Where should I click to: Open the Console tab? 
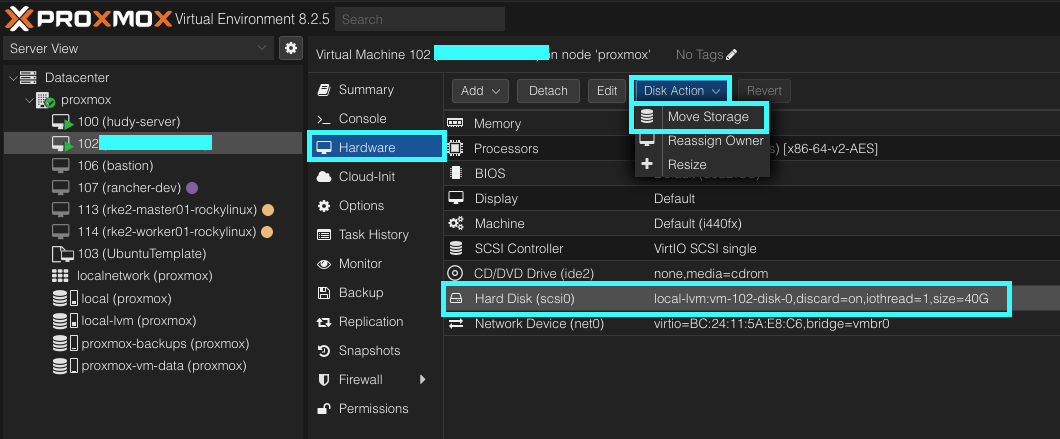pos(362,118)
